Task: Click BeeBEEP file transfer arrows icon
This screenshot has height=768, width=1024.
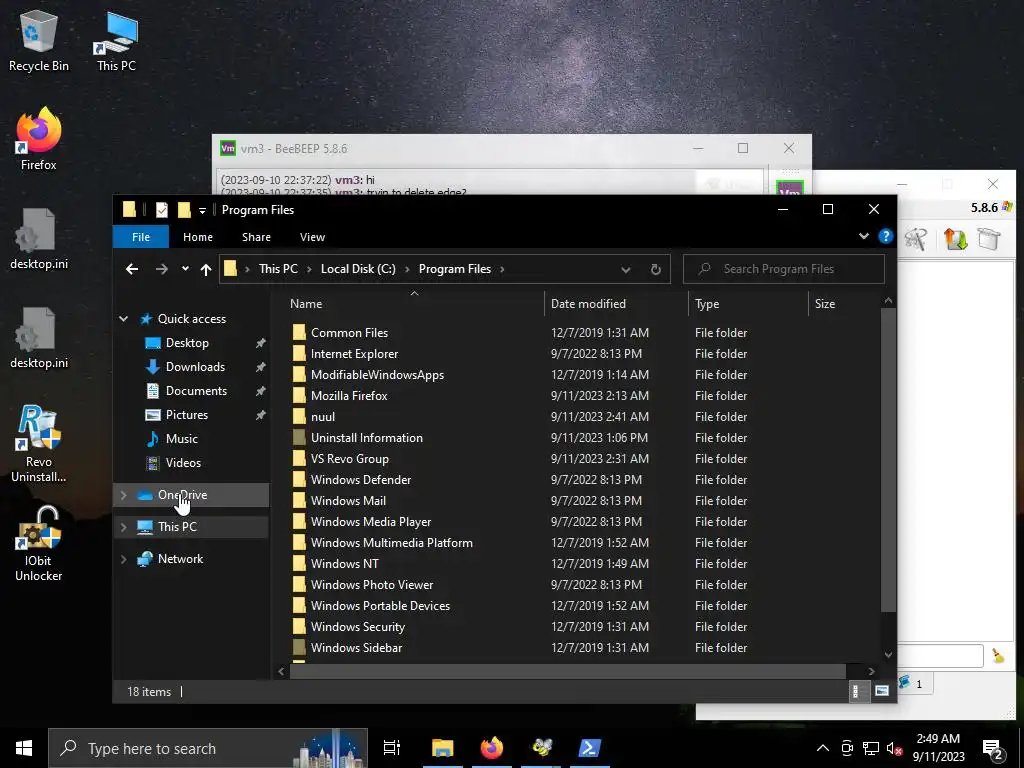Action: 955,239
